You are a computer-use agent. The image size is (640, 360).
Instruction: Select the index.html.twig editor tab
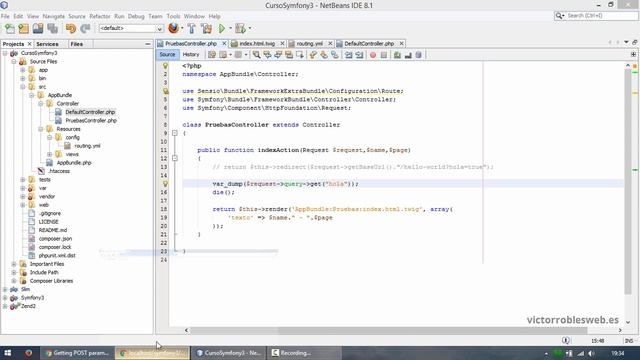pos(257,43)
